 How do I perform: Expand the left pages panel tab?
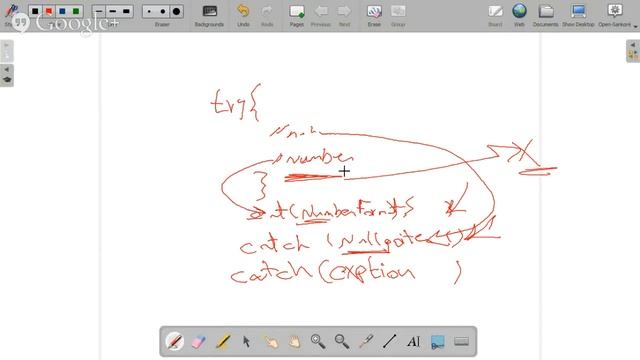[7, 51]
